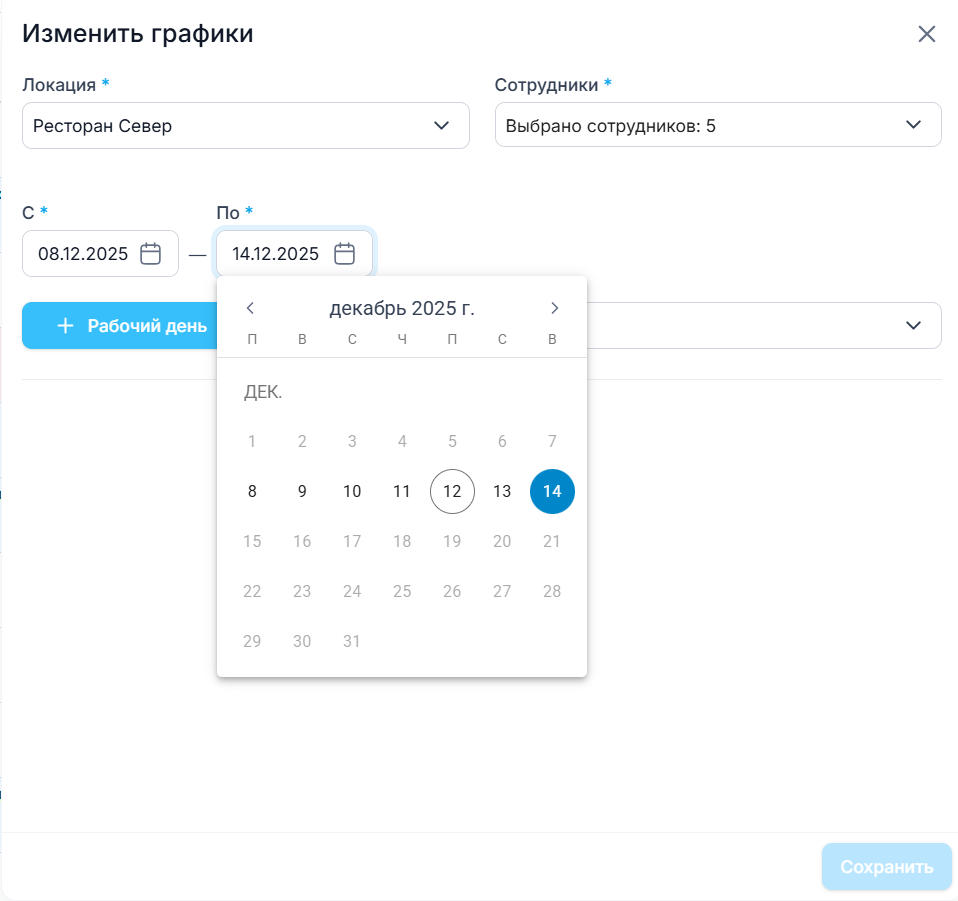Pick December 9 in the calendar

point(302,491)
